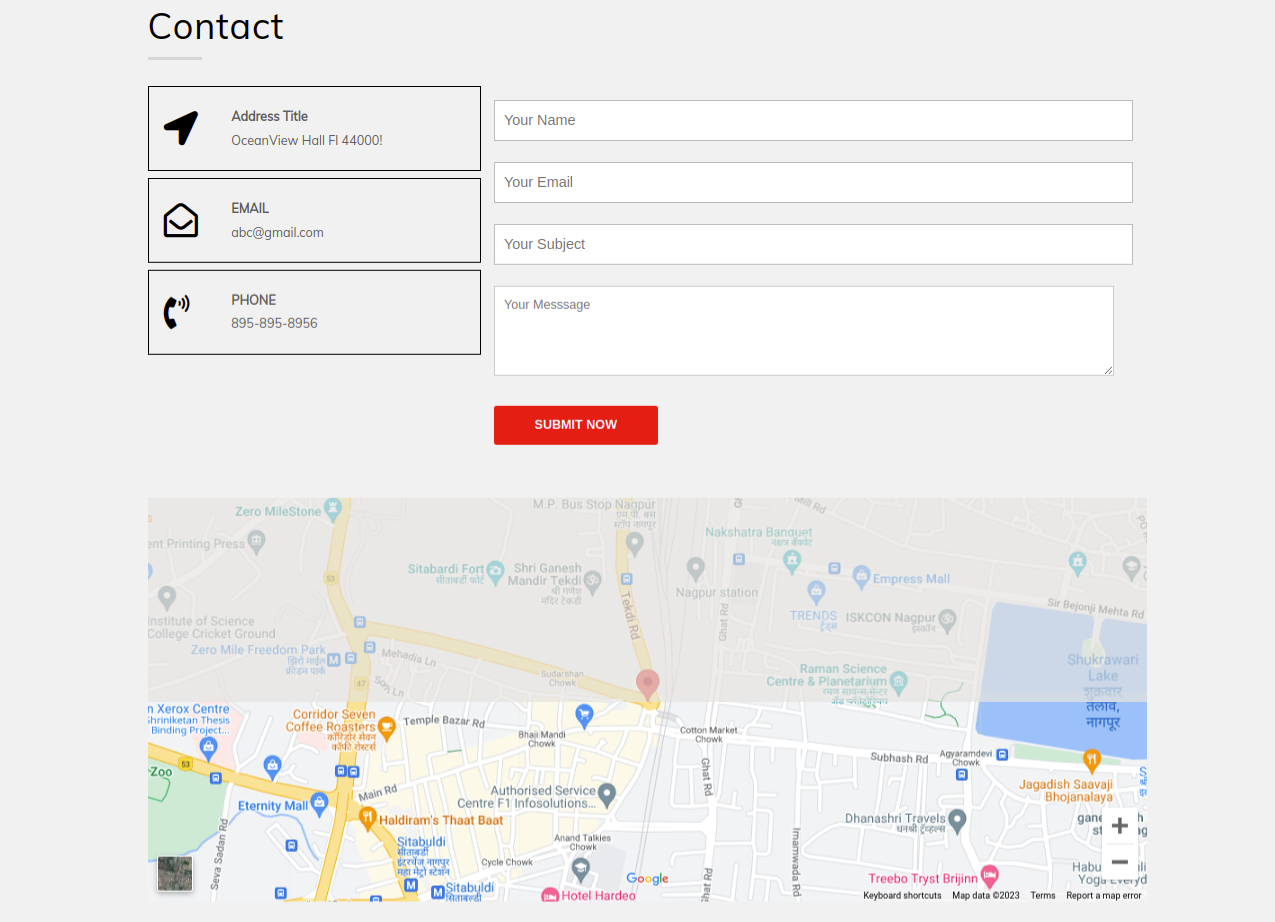Click Report a map error link
The image size is (1275, 922).
pos(1103,896)
